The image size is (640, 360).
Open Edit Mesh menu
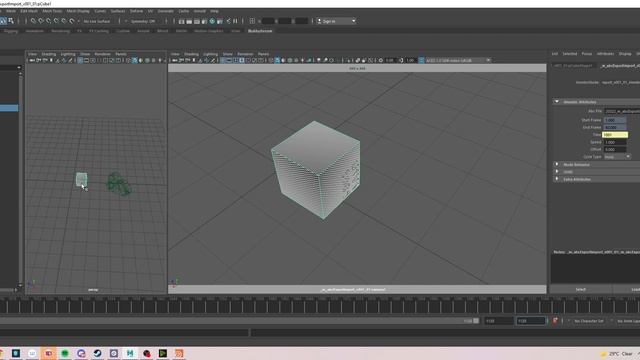point(29,11)
